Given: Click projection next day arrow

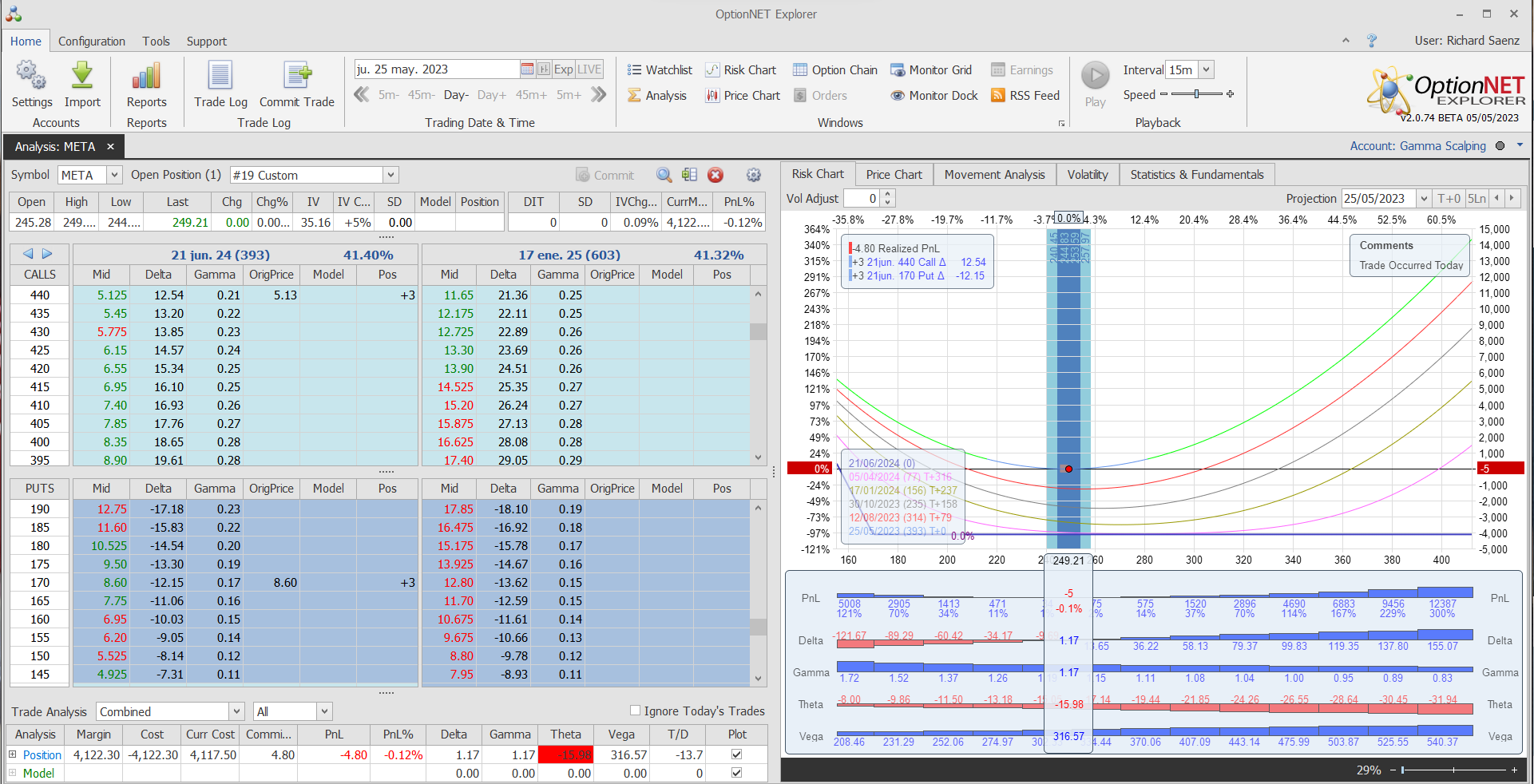Looking at the screenshot, I should (x=1512, y=199).
